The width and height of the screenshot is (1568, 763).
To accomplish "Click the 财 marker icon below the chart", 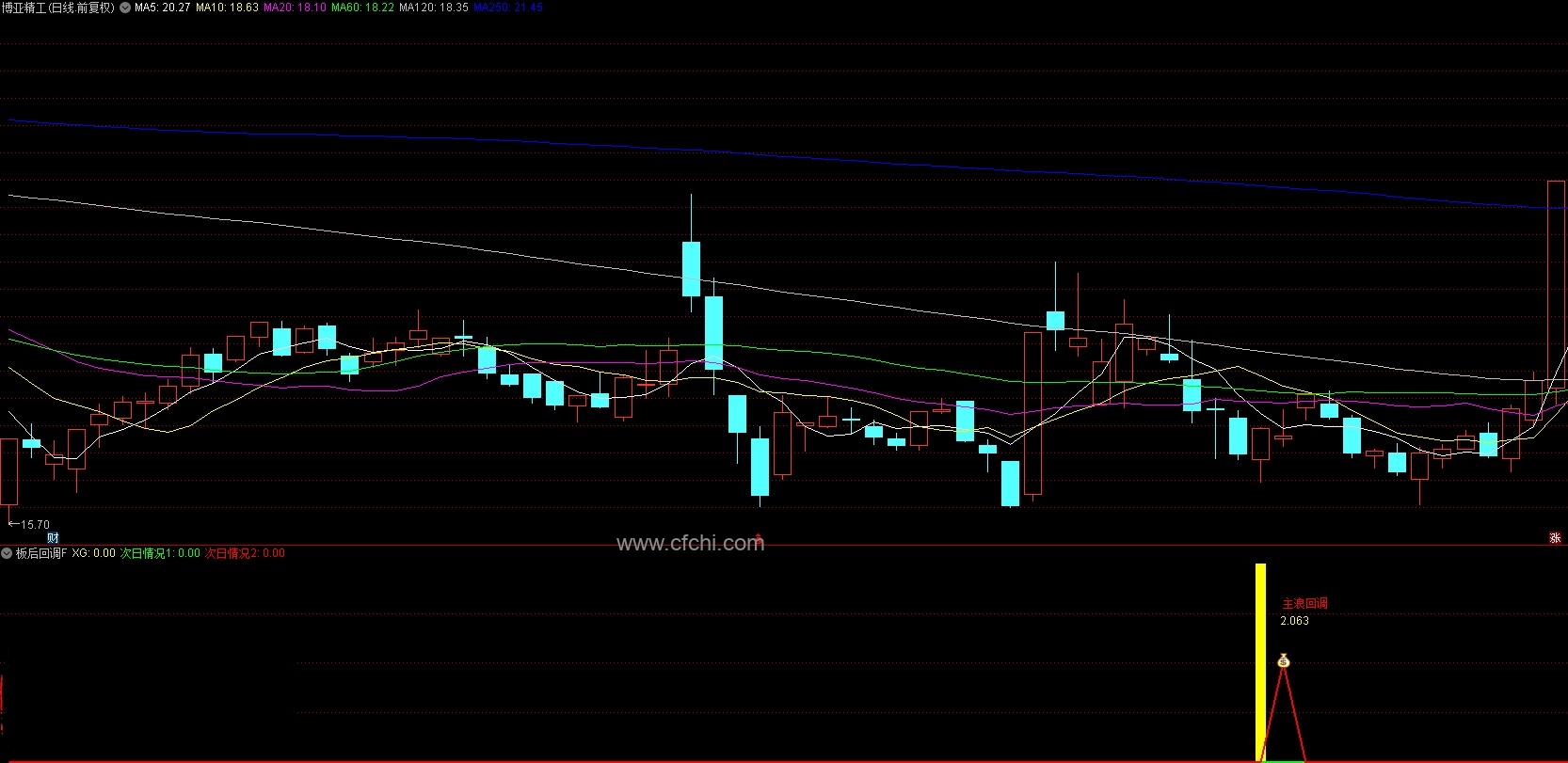I will coord(53,537).
